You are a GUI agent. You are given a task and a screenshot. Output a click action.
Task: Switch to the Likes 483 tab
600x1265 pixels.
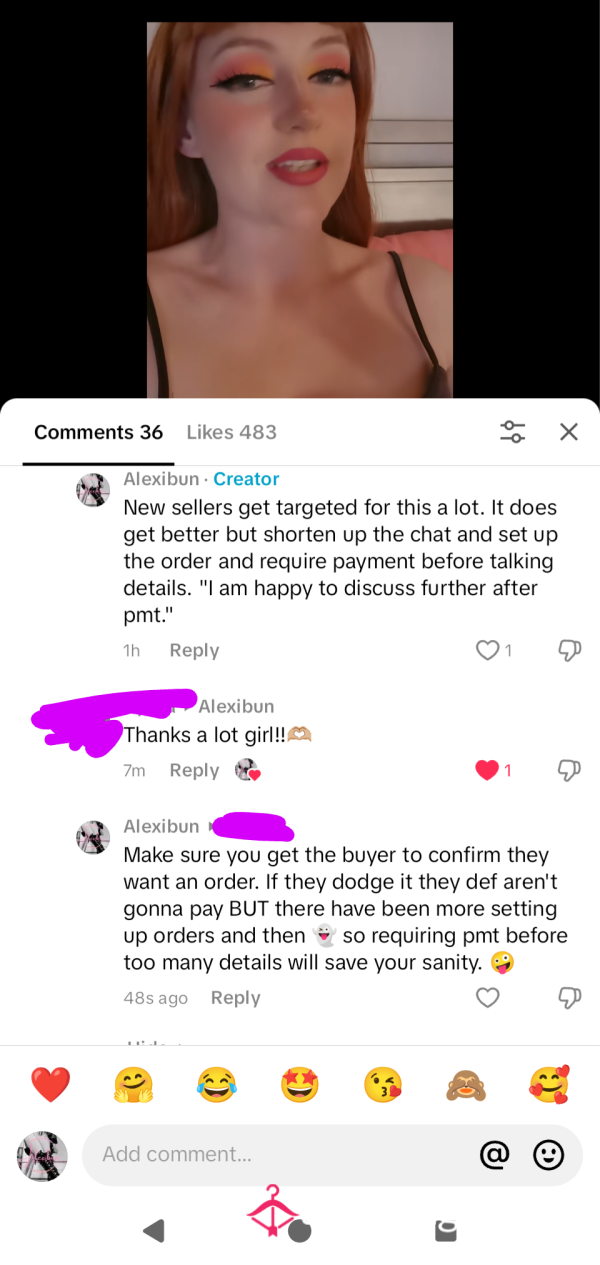click(x=231, y=432)
